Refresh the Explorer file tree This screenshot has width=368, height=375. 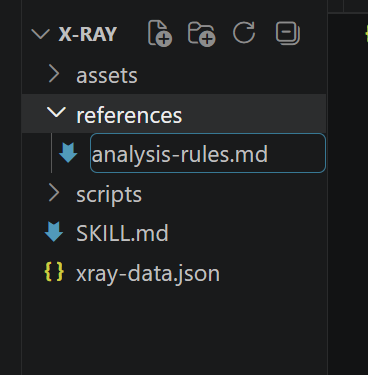[244, 33]
